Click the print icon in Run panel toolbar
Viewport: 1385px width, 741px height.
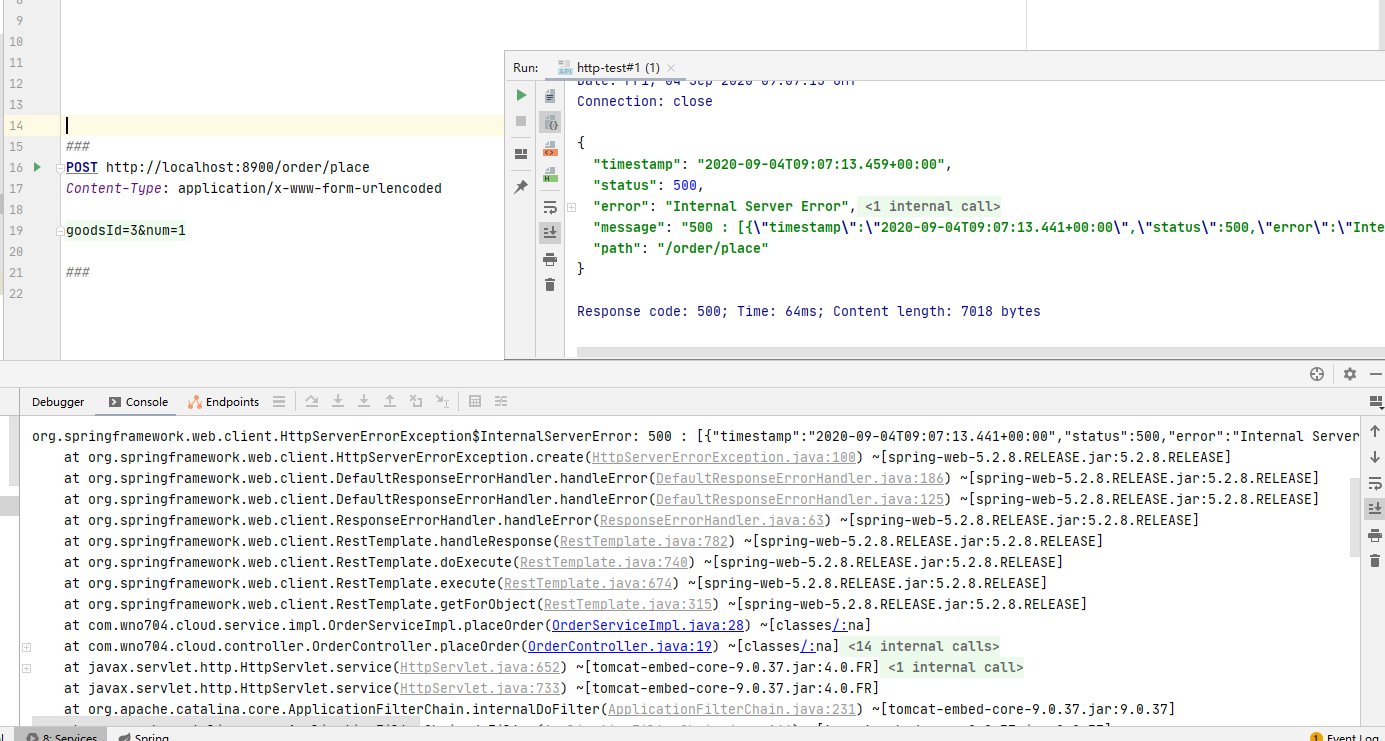point(550,260)
